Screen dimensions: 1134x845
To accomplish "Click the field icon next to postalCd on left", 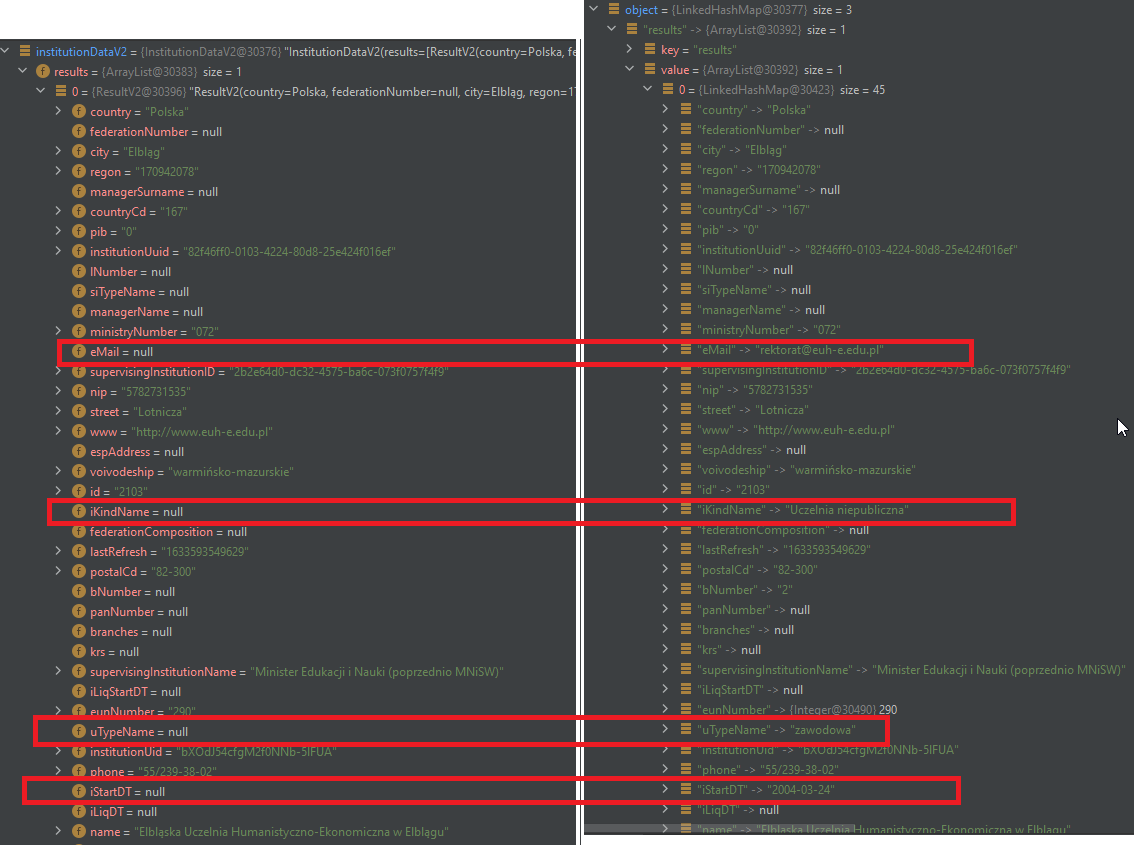I will click(79, 572).
